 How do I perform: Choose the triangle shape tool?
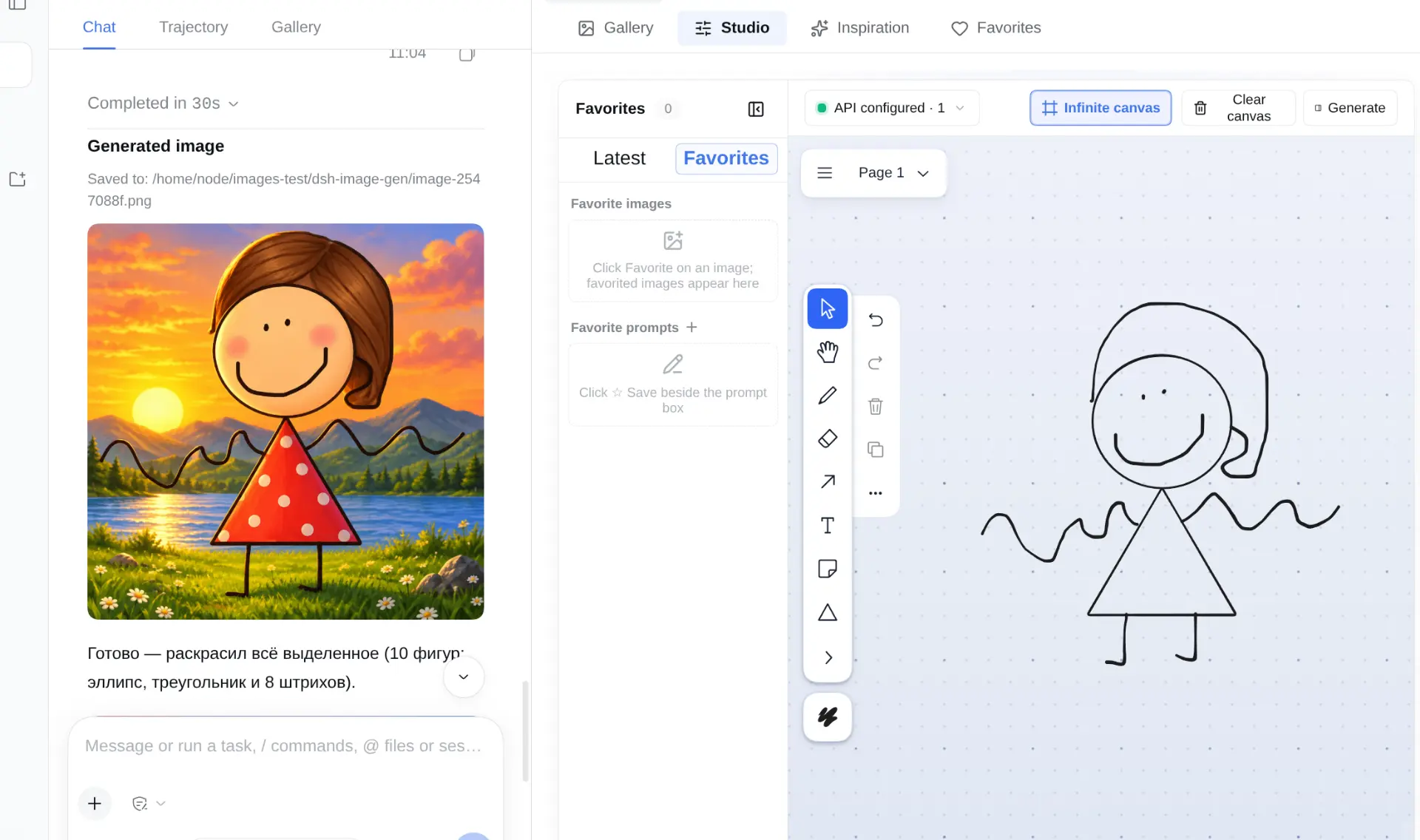pyautogui.click(x=828, y=612)
